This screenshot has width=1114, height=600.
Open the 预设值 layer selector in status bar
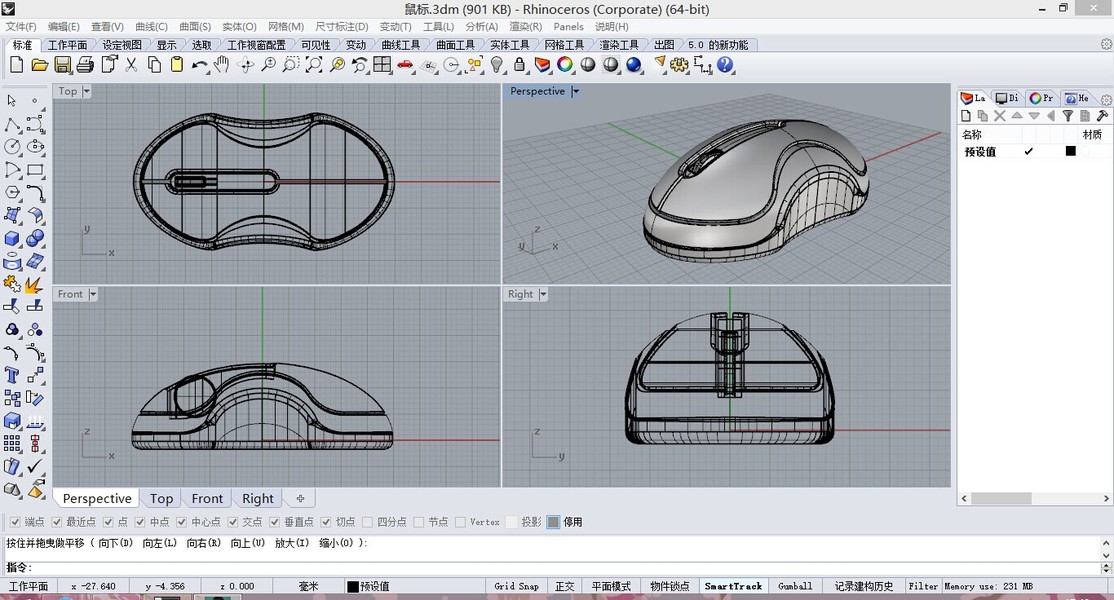pos(368,587)
